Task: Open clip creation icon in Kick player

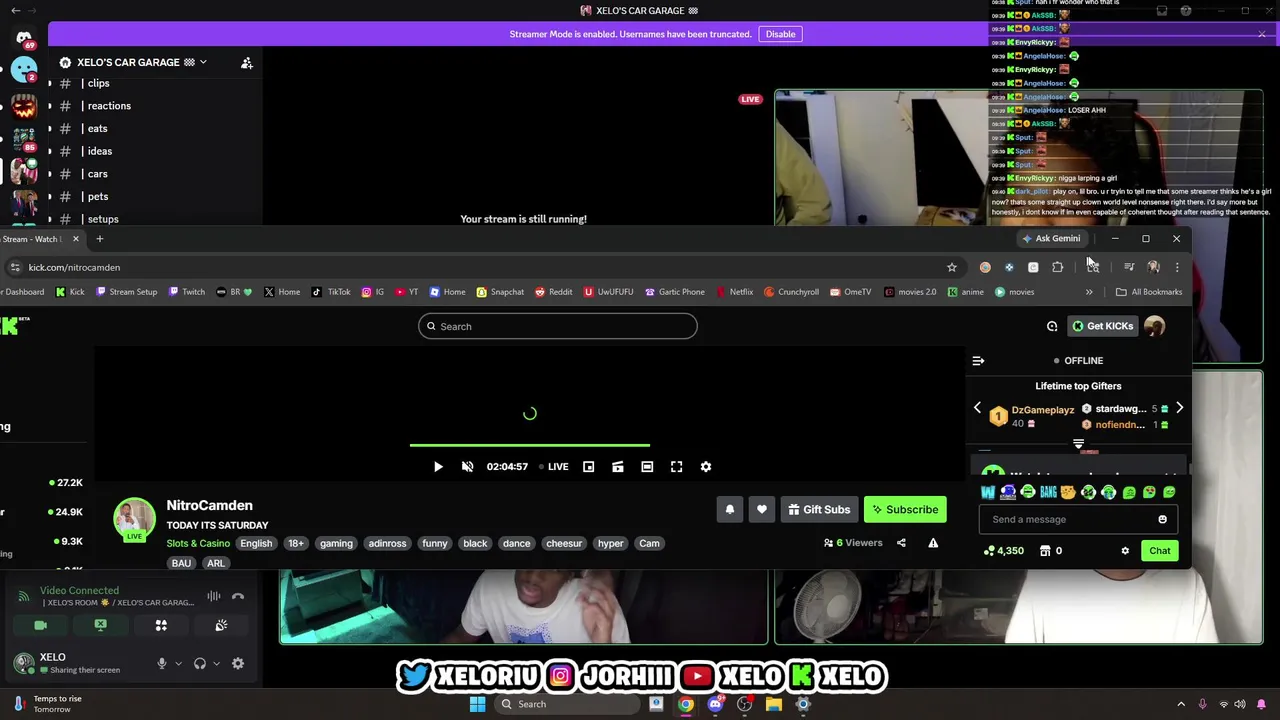Action: click(618, 467)
